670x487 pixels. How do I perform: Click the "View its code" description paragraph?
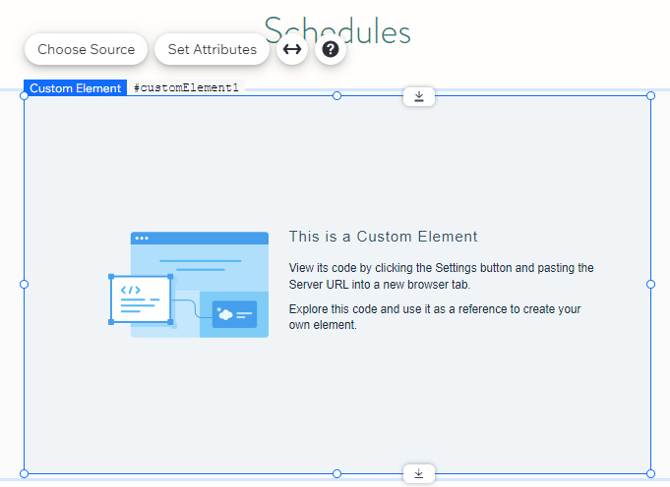441,276
